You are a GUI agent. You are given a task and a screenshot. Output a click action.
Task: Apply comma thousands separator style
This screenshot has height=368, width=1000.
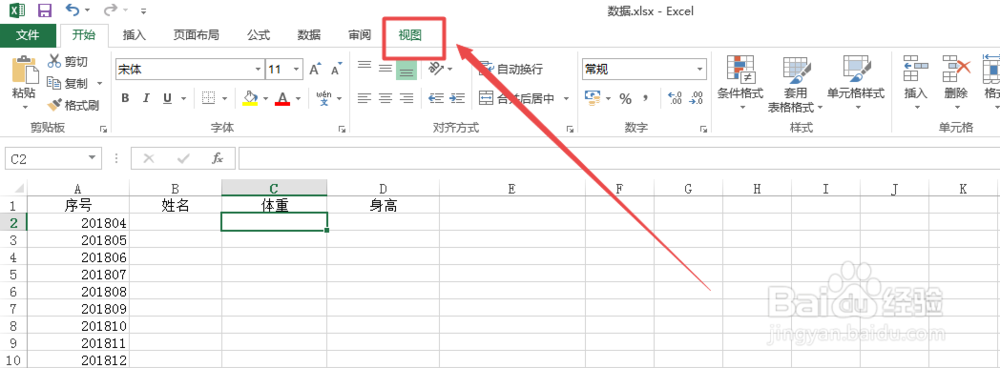coord(646,98)
